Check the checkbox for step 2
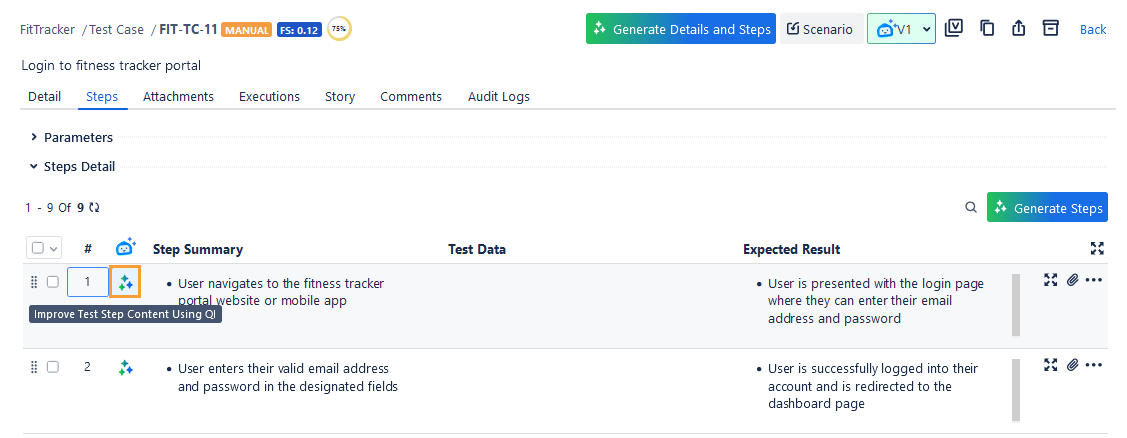The height and width of the screenshot is (438, 1127). pos(53,367)
